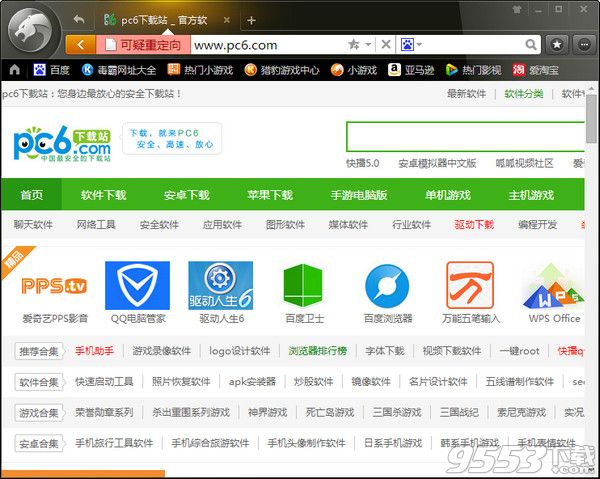Click 手机助手 red link
Viewport: 600px width, 479px height.
[94, 351]
